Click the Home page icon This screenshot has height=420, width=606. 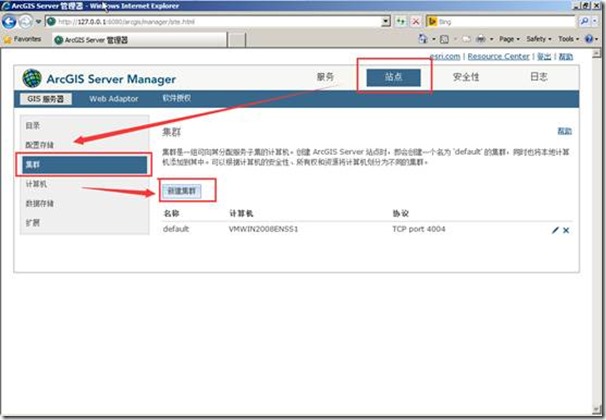point(423,39)
